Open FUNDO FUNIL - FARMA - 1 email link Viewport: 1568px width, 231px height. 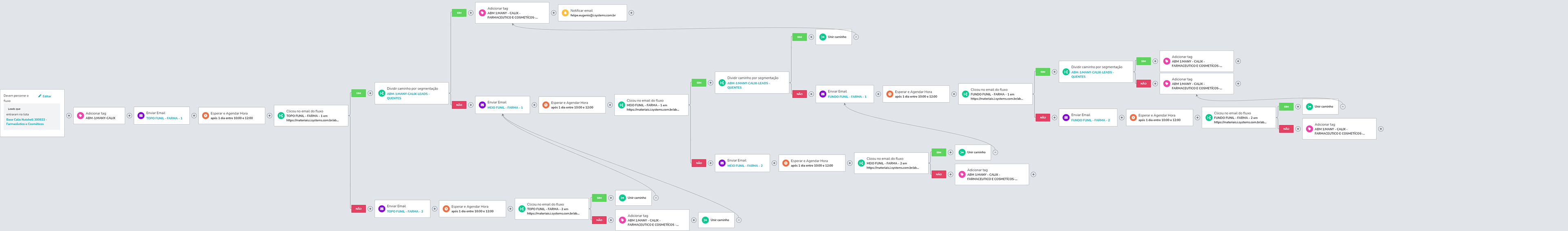point(847,97)
